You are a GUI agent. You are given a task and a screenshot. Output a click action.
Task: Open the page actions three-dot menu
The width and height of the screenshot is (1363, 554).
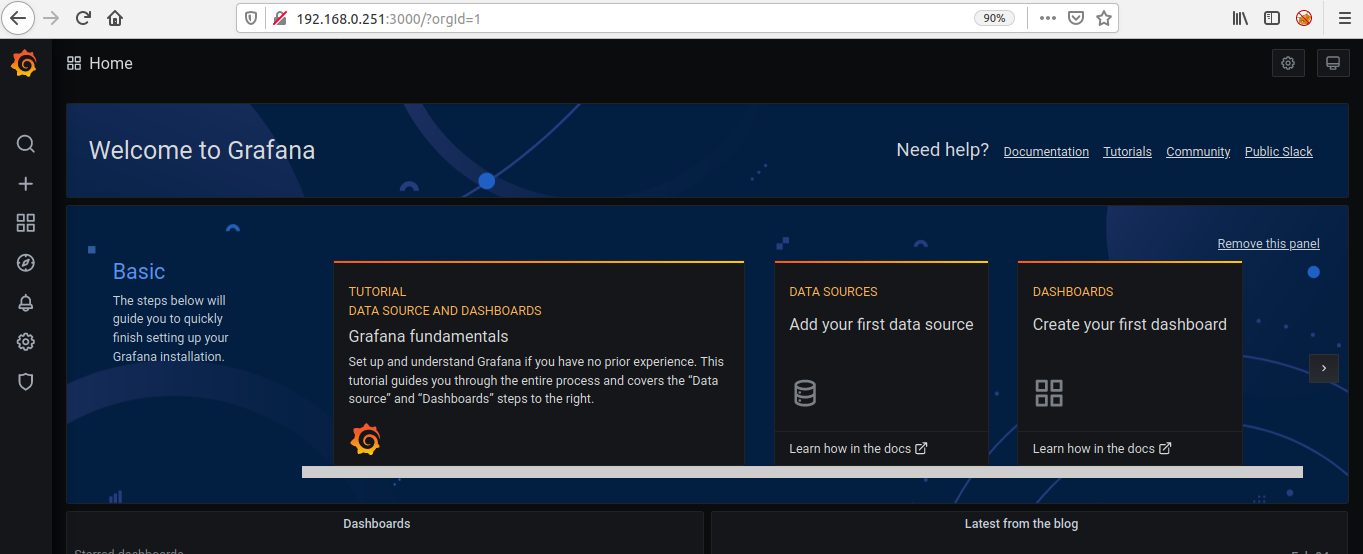(1047, 18)
